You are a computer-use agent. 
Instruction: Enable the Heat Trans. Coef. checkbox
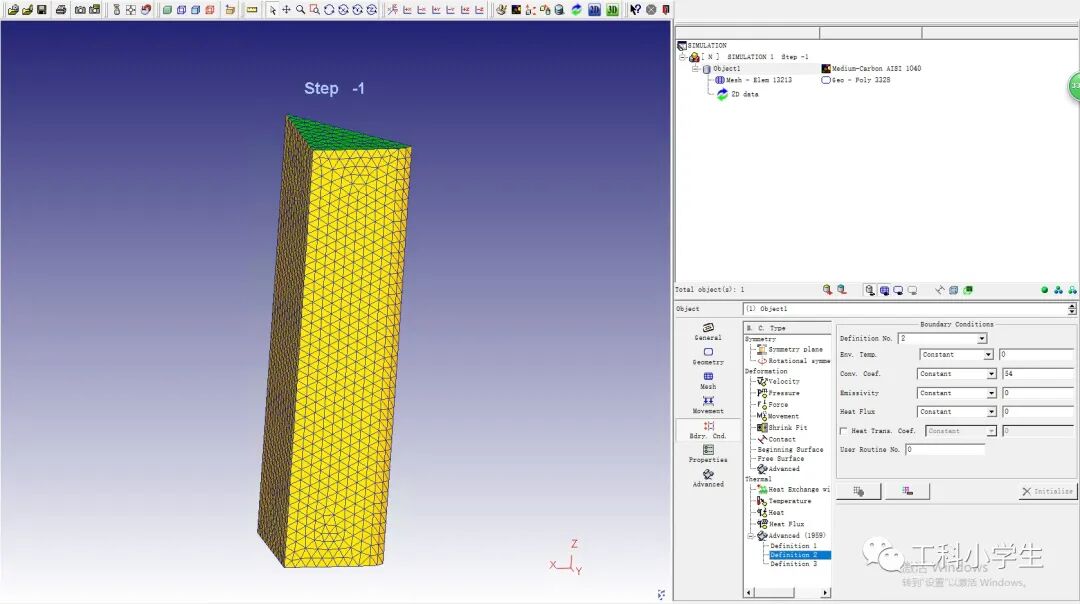click(x=844, y=430)
